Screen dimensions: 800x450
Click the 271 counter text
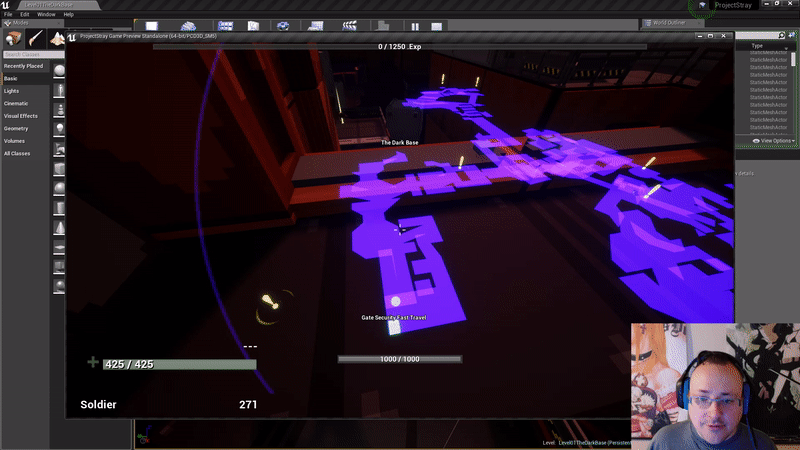tap(248, 405)
